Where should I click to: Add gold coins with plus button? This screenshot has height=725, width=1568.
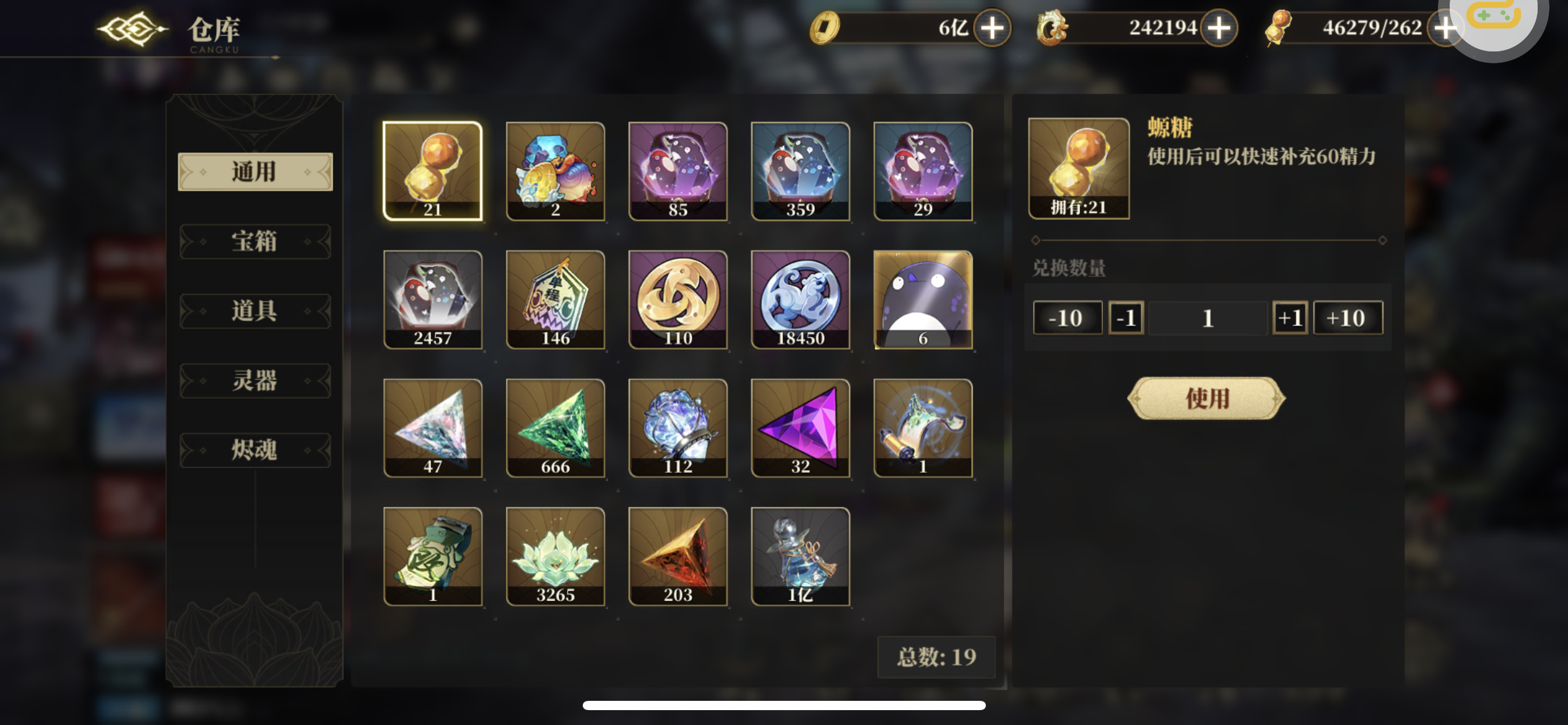pyautogui.click(x=992, y=28)
